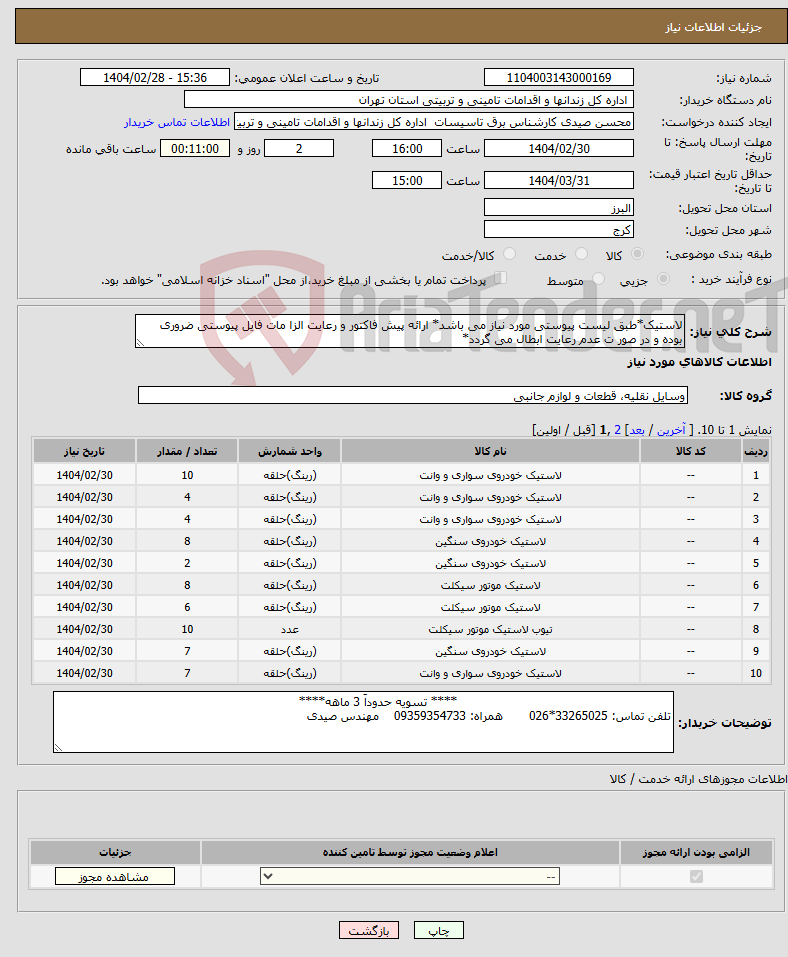Click the کد کالا column header
788x957 pixels.
click(x=690, y=451)
